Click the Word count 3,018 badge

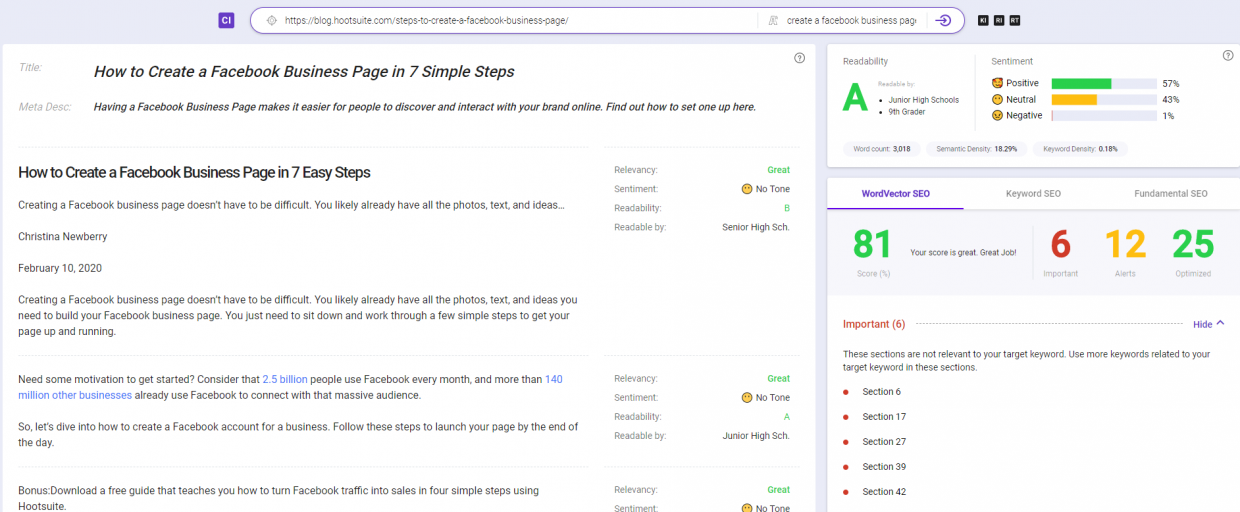click(881, 149)
